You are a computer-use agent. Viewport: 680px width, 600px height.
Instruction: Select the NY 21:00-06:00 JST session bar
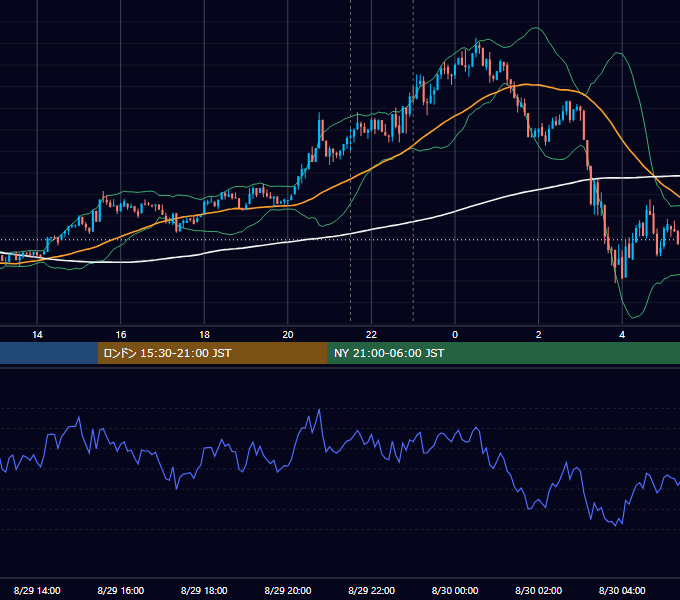503,353
